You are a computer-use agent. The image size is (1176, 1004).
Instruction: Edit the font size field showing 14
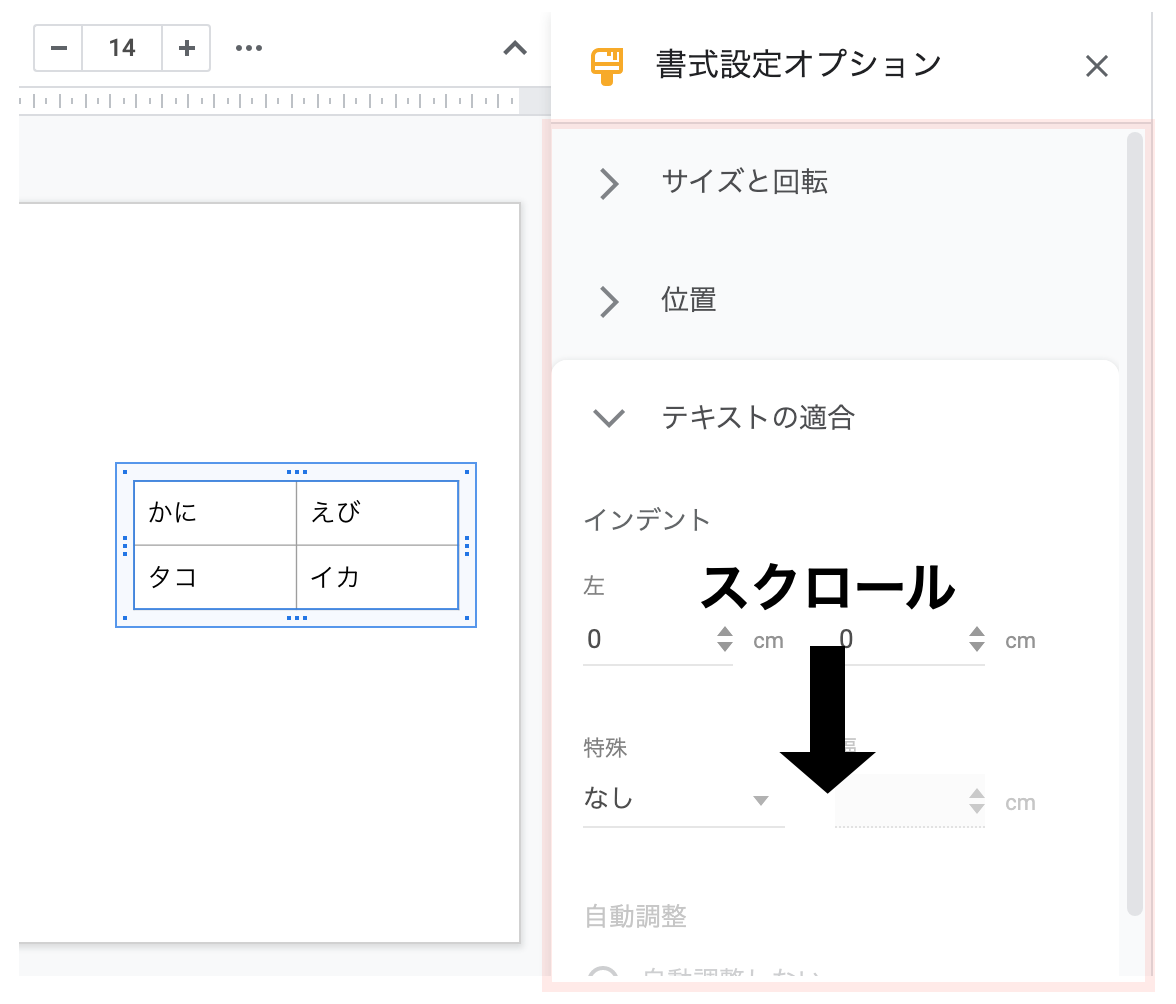(122, 48)
